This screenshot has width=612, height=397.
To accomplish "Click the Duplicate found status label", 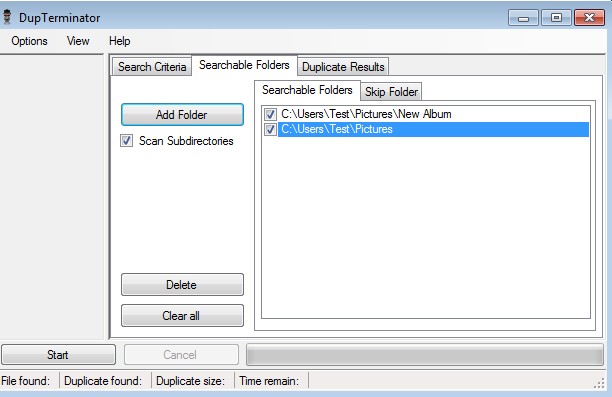I will click(103, 381).
